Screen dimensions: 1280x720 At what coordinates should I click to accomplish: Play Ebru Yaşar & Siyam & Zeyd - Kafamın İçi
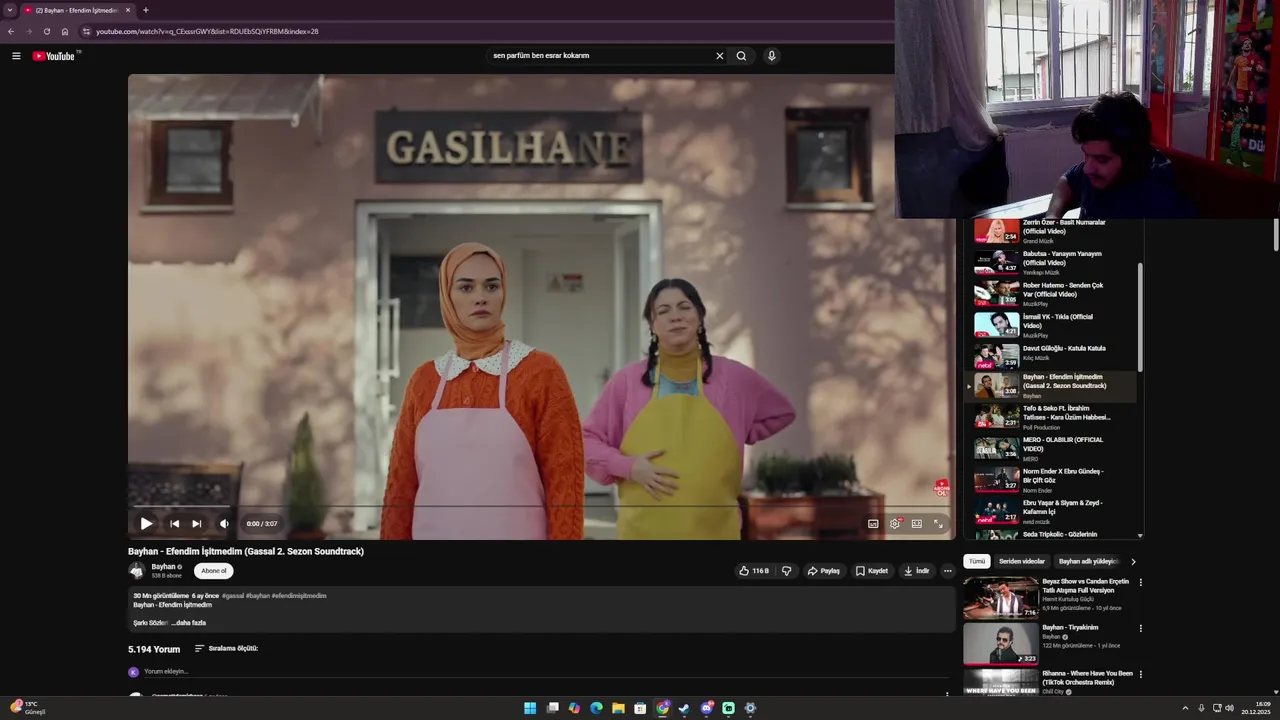tap(1050, 511)
